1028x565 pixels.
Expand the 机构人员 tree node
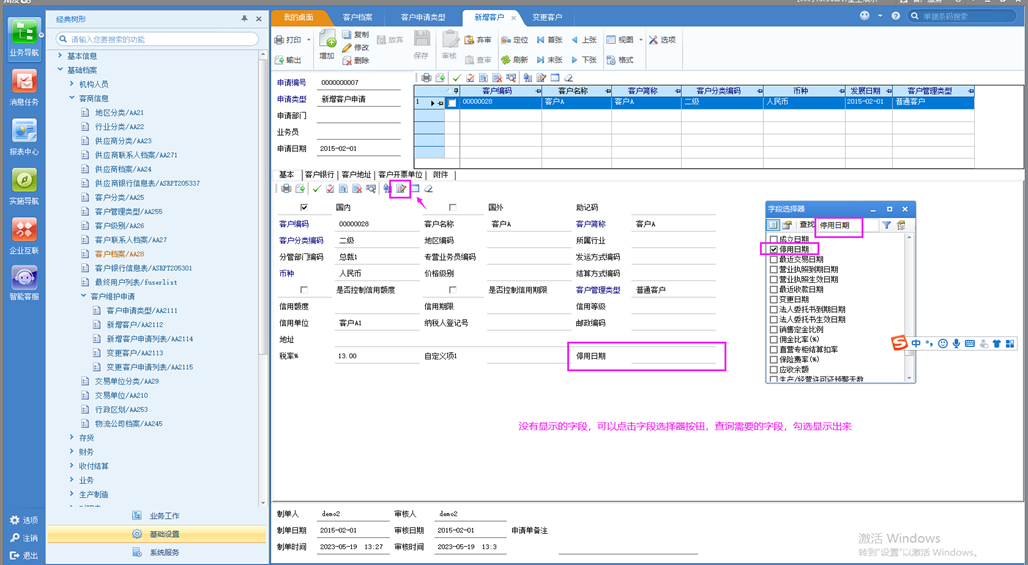click(72, 84)
